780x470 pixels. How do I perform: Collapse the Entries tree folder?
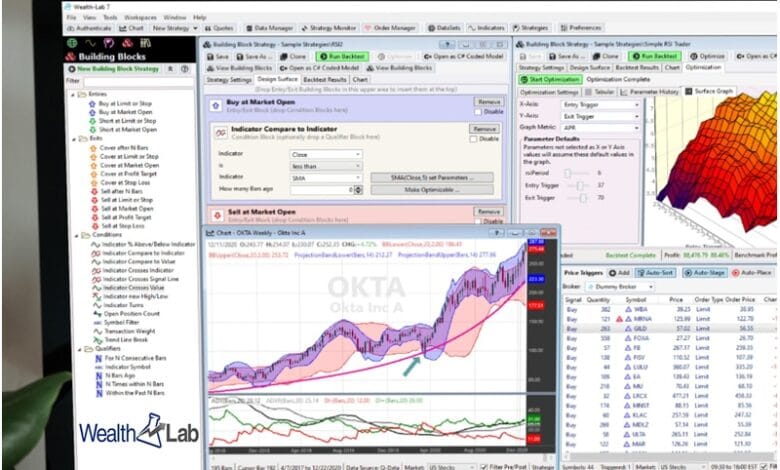coord(73,95)
